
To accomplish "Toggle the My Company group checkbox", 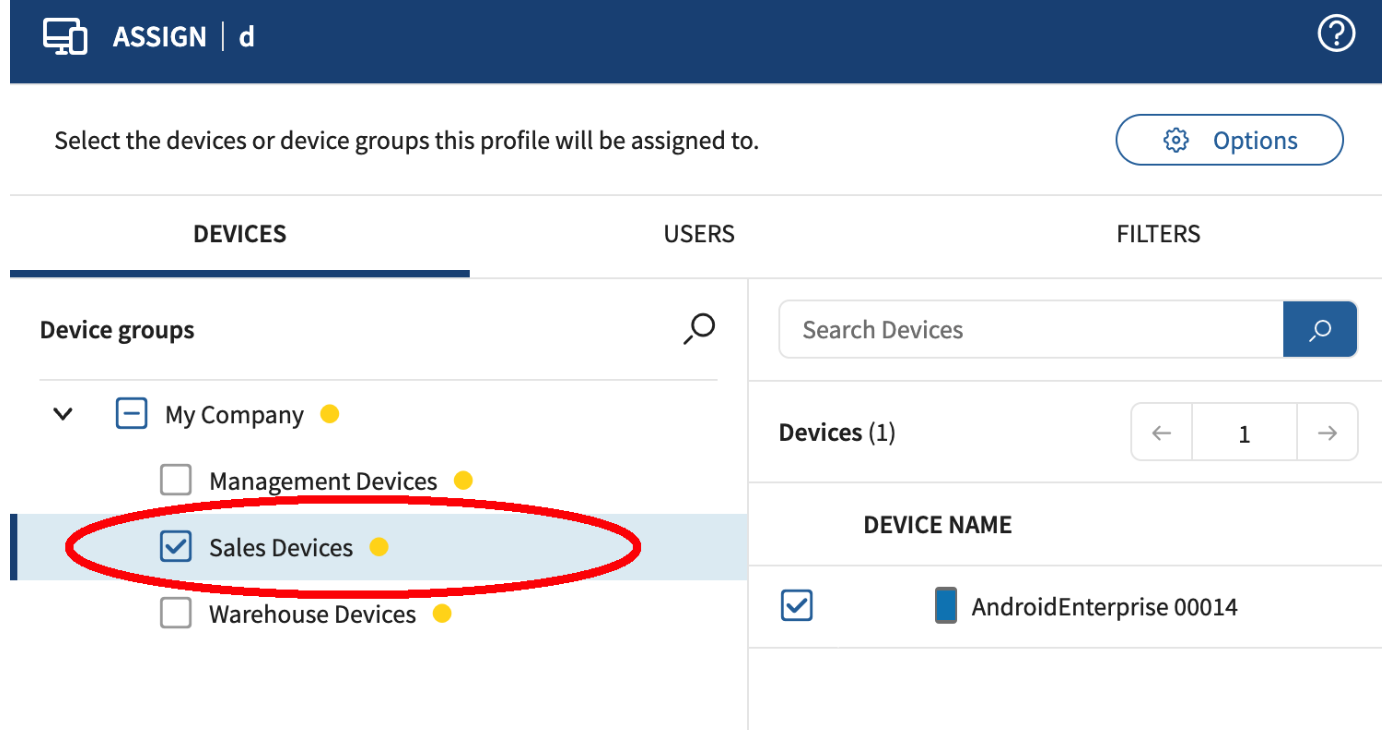I will [132, 414].
